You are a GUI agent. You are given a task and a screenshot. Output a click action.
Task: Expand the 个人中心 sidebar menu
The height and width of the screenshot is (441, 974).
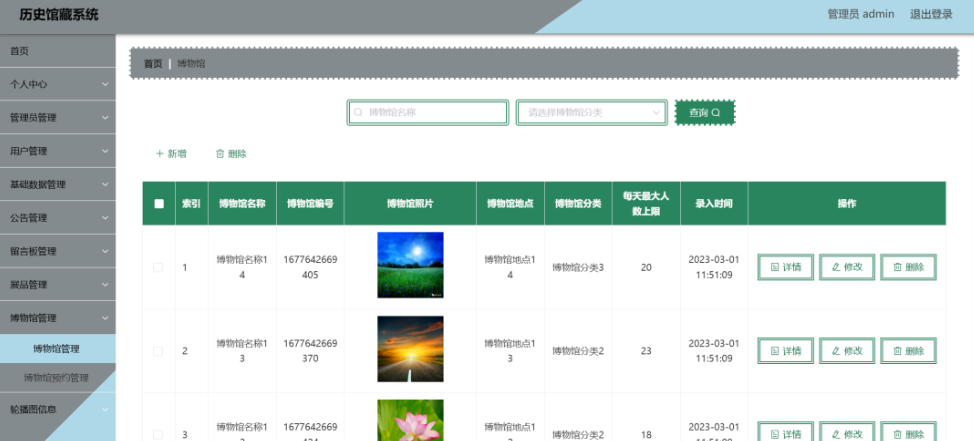click(x=58, y=84)
